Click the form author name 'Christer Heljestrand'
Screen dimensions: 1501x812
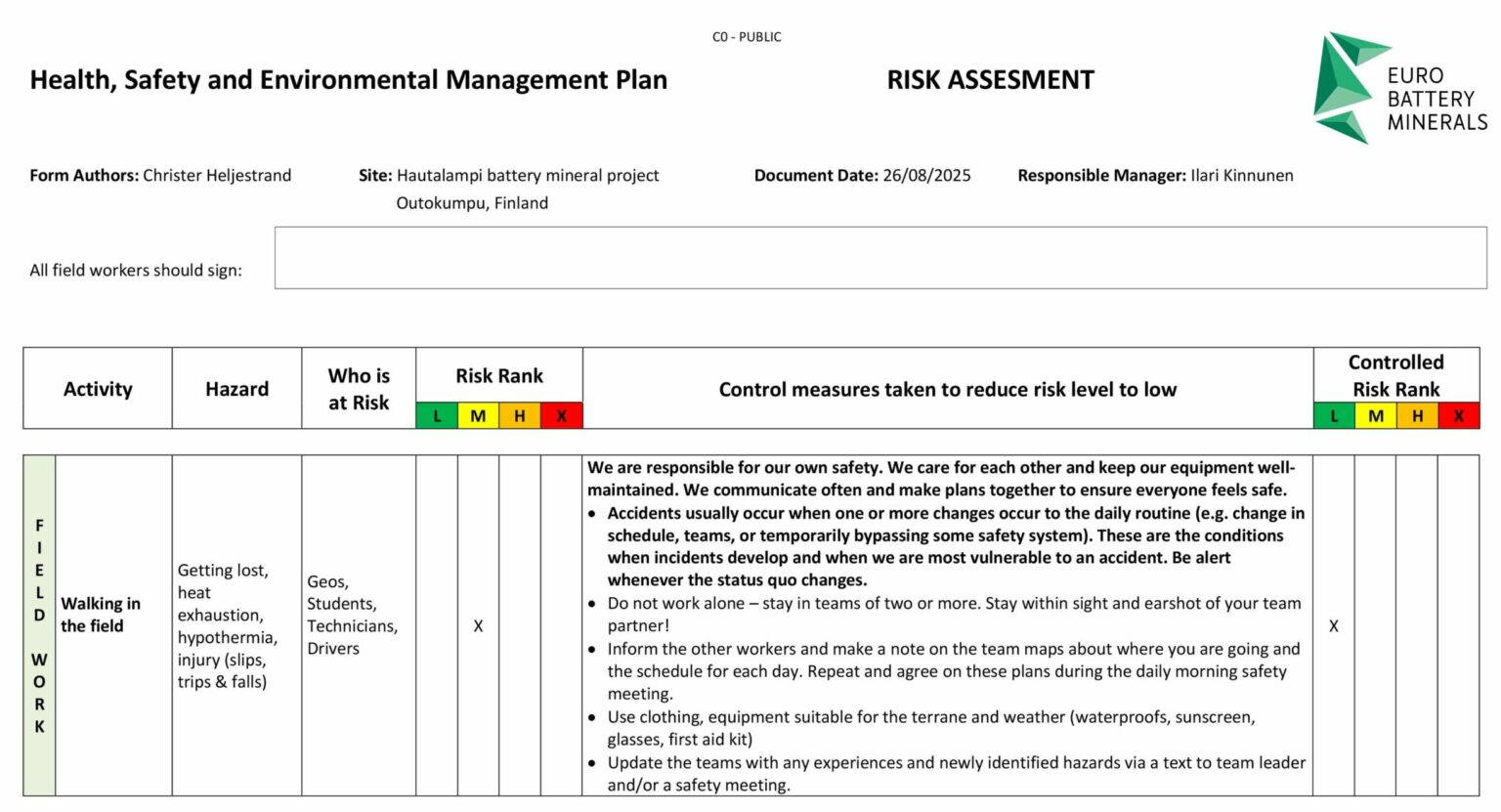(x=217, y=176)
